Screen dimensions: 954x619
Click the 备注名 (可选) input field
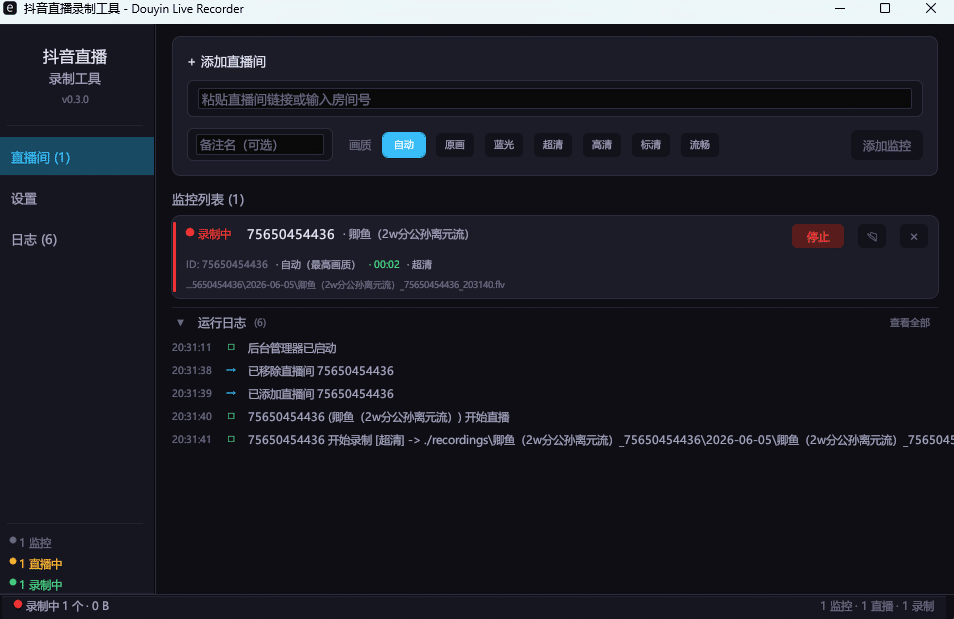tap(260, 145)
